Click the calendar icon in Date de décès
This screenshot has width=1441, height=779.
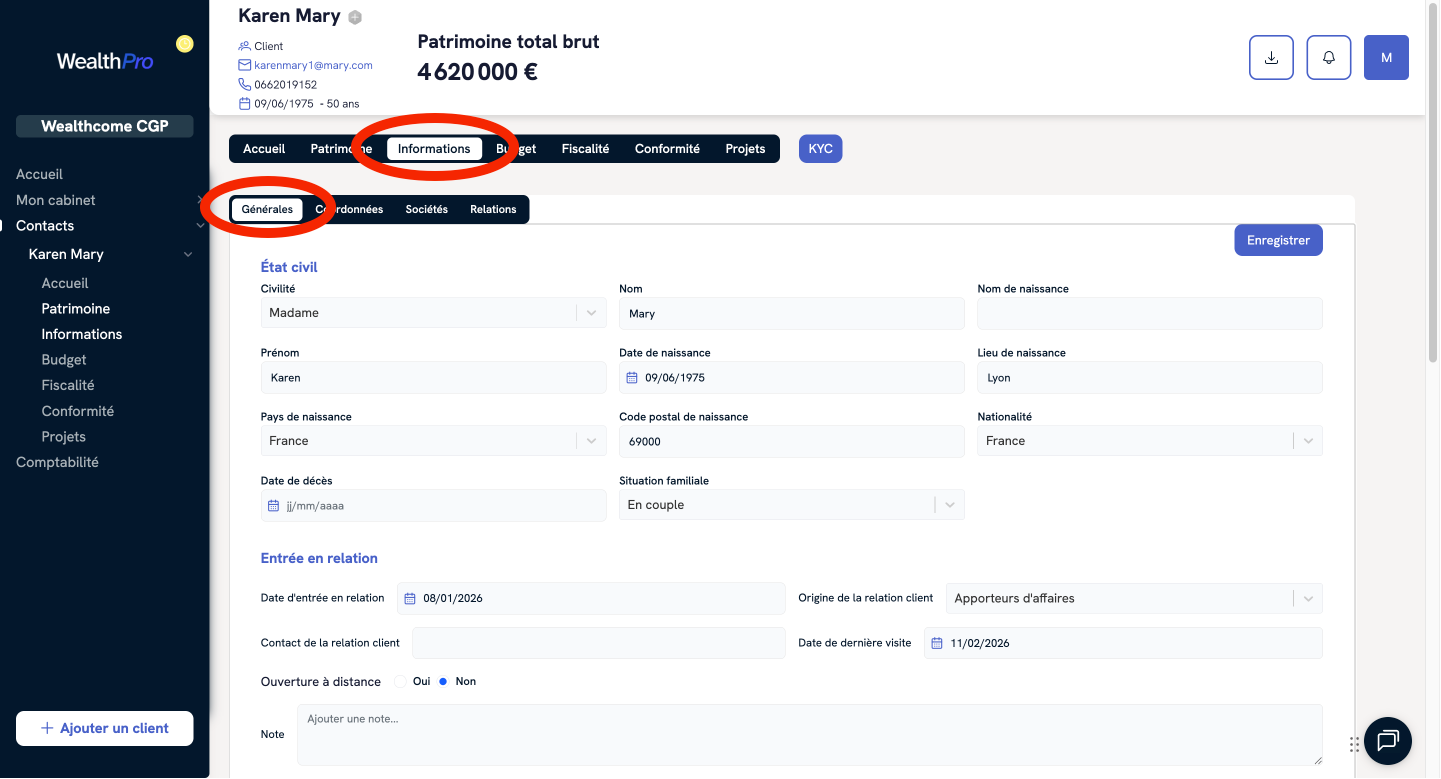click(274, 506)
